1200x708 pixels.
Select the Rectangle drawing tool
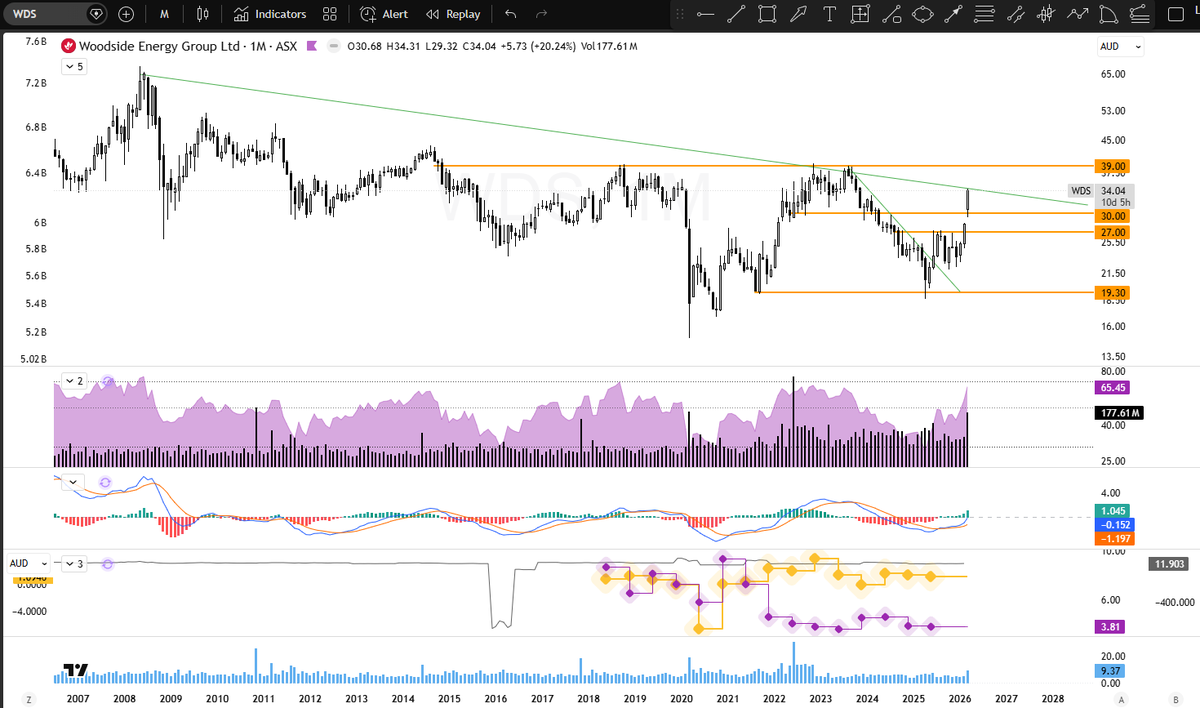(x=767, y=14)
